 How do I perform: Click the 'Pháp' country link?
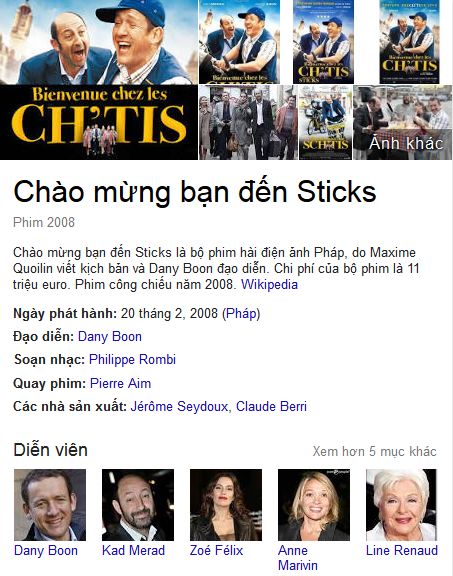click(241, 313)
